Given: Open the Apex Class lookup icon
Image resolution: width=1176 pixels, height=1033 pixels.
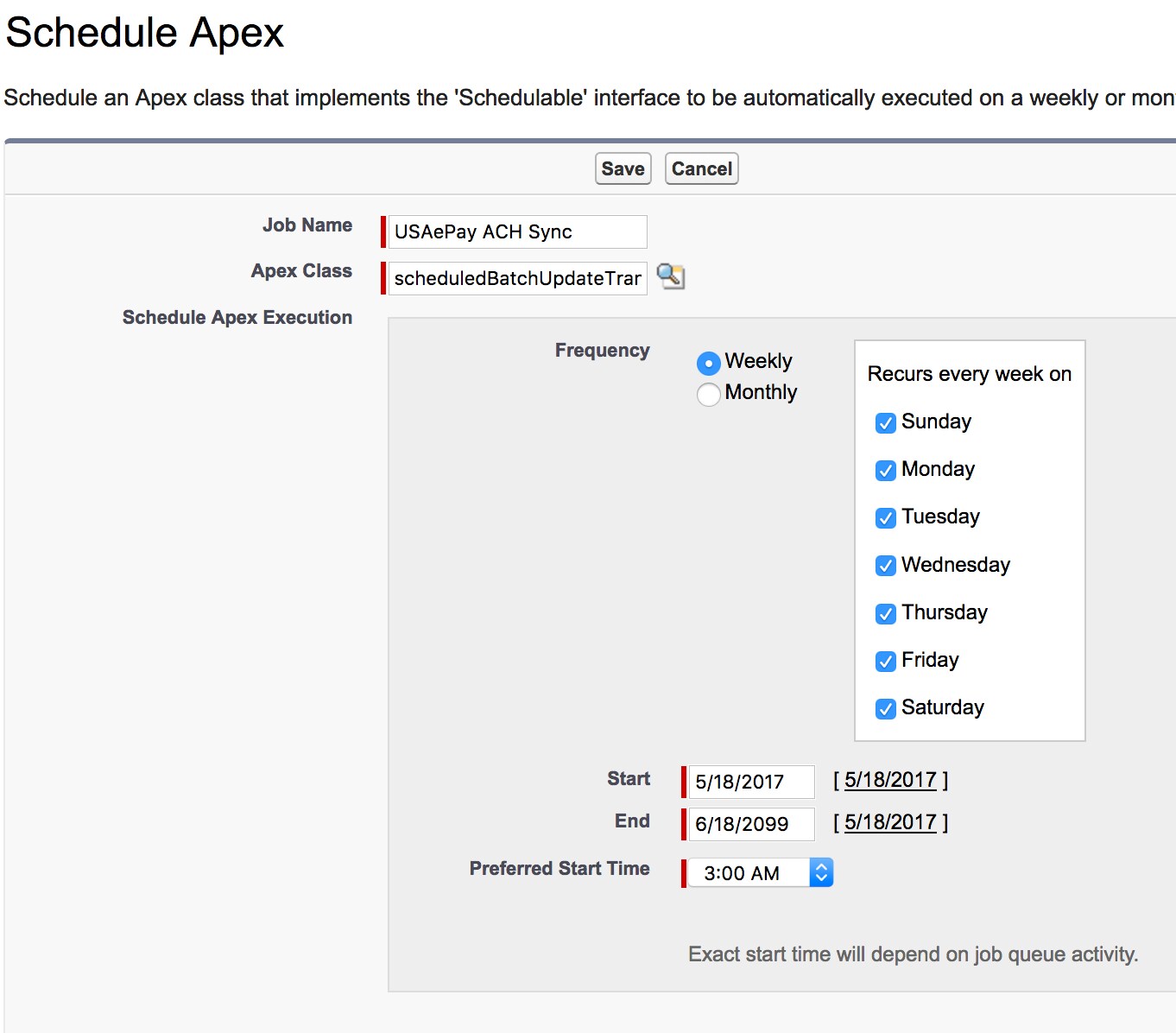Looking at the screenshot, I should tap(670, 276).
